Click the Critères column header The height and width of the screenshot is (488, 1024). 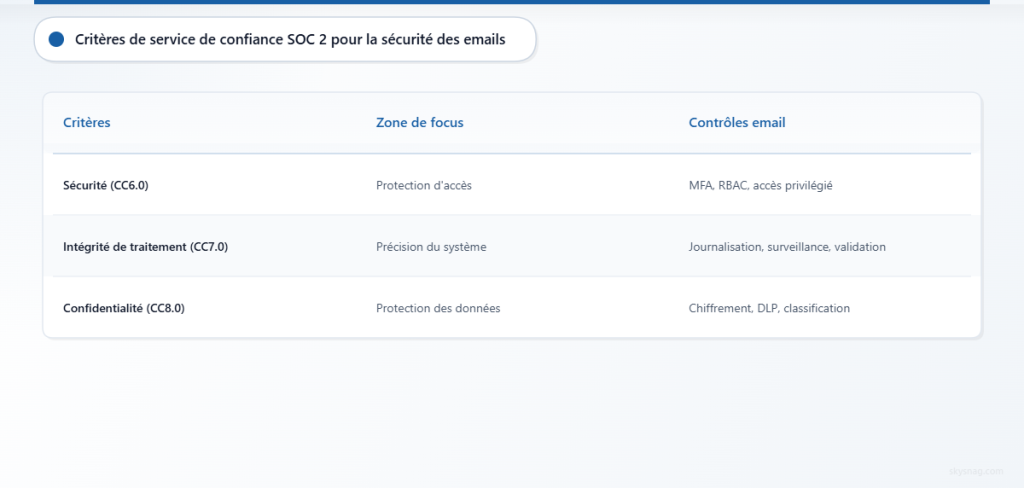click(87, 122)
